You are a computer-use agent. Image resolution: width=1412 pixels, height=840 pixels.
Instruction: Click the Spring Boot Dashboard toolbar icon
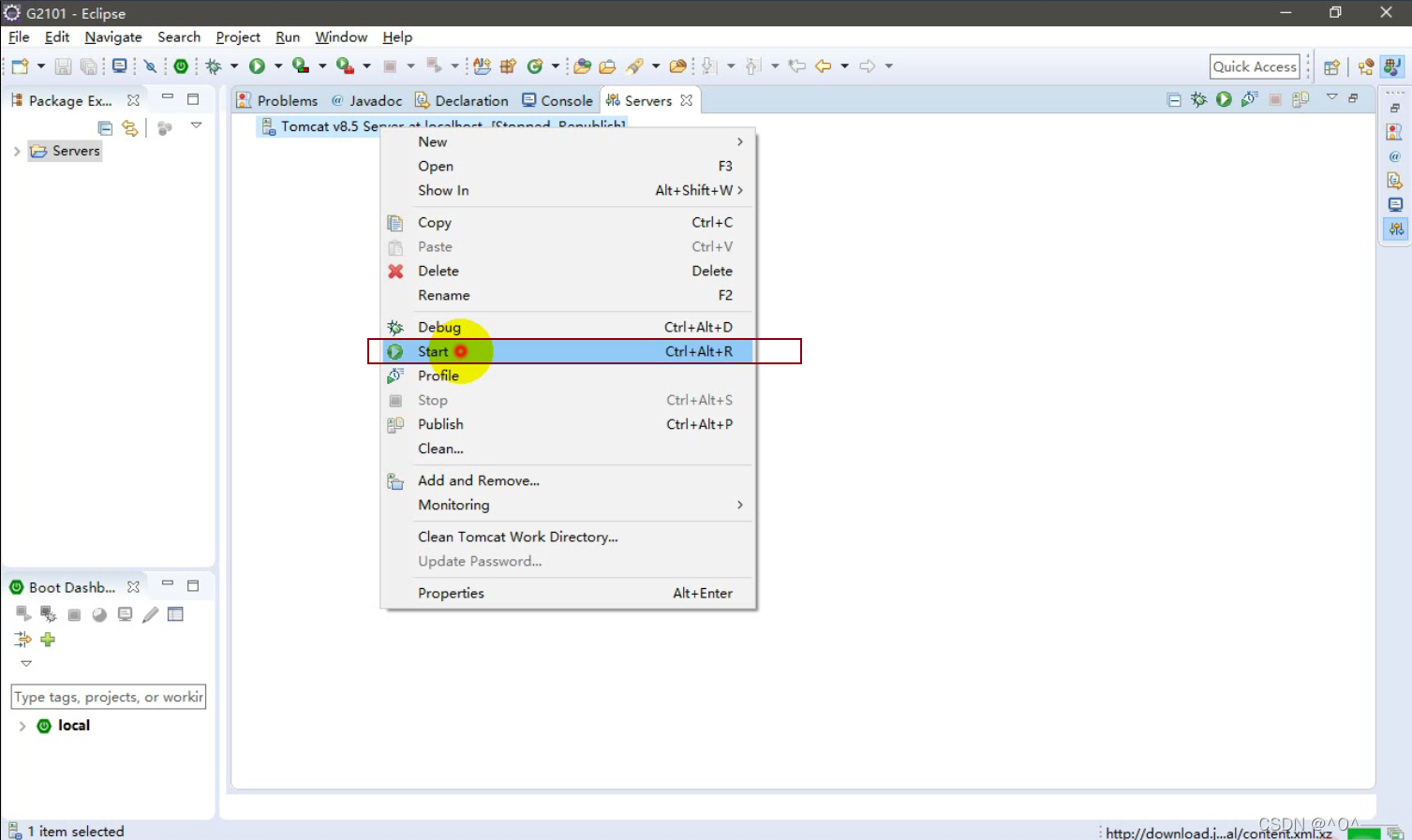click(181, 66)
